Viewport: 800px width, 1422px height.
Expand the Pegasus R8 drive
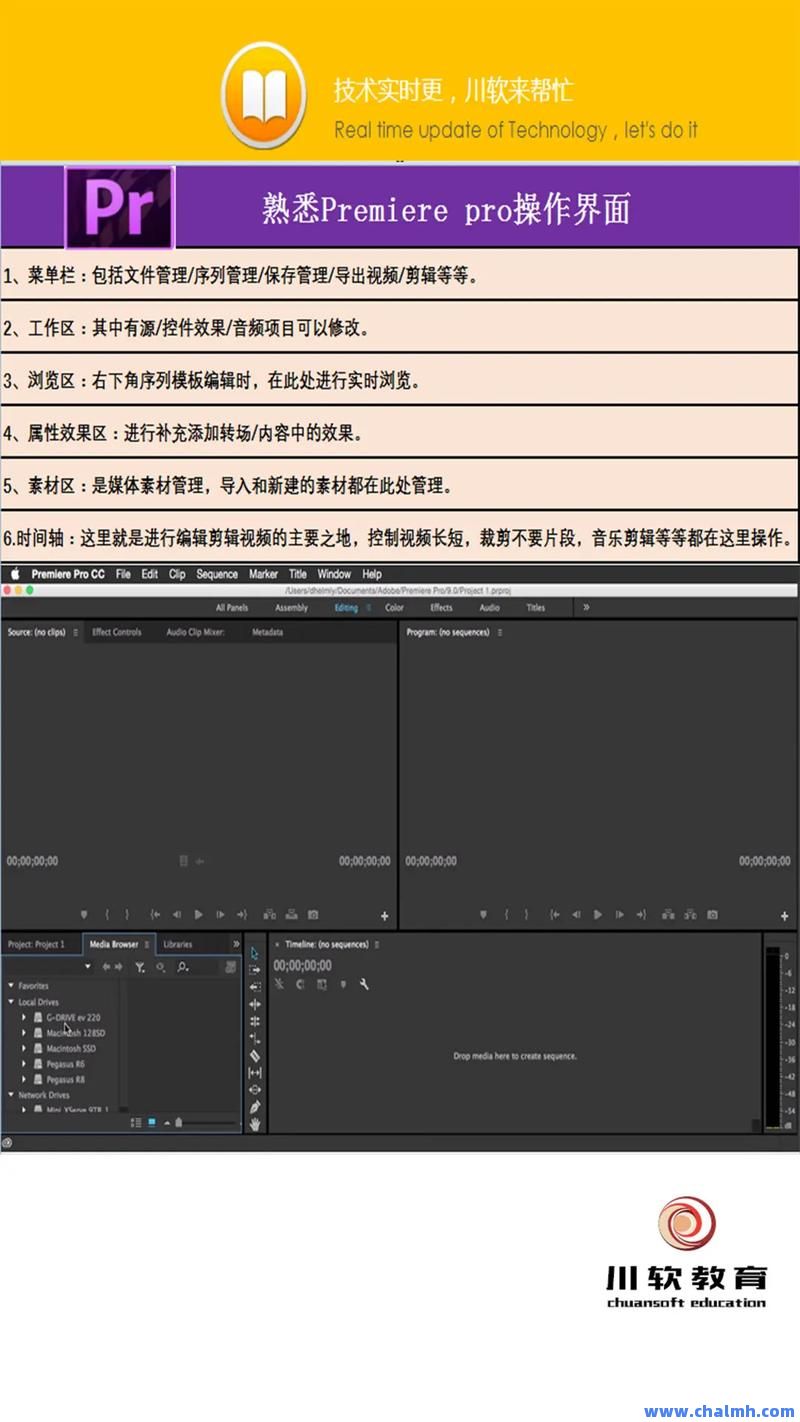point(24,1079)
